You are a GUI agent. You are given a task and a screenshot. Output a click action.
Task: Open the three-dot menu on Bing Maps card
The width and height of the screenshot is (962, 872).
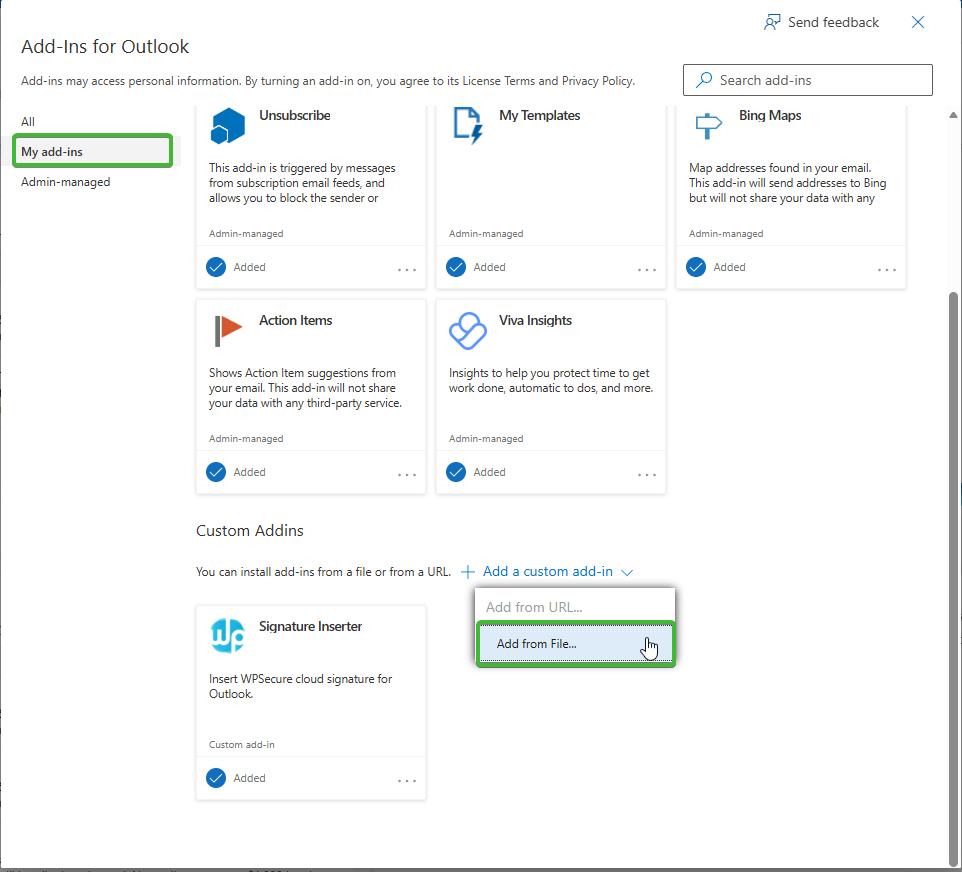click(x=887, y=269)
